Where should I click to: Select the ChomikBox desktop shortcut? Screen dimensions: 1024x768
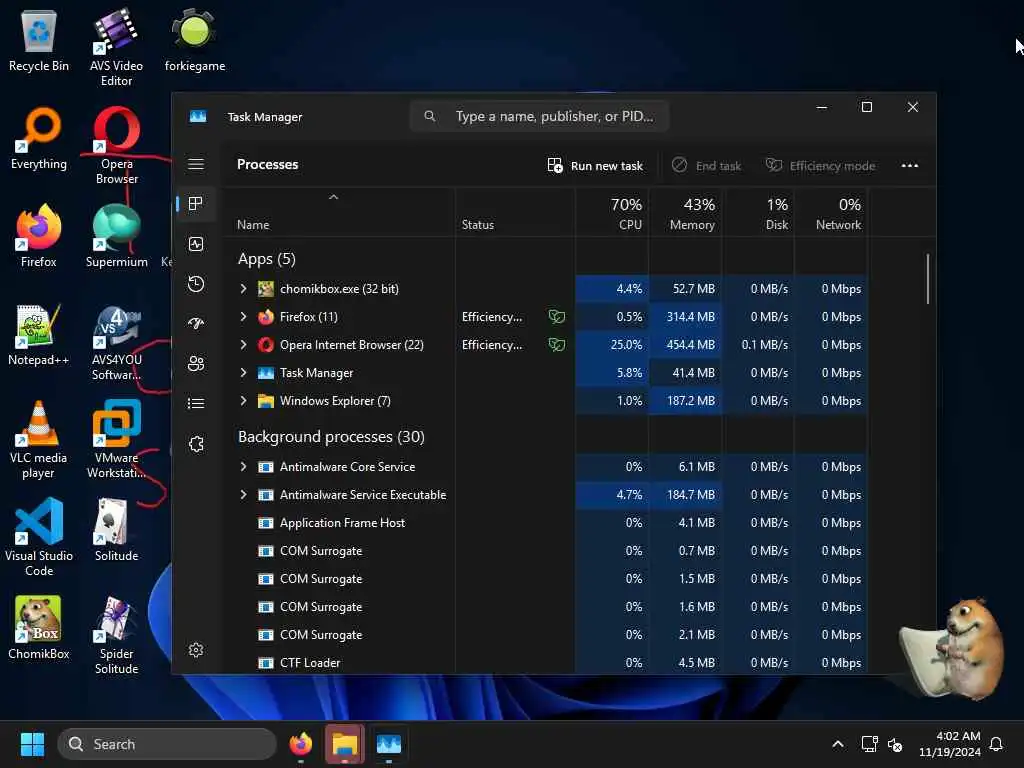pyautogui.click(x=39, y=628)
